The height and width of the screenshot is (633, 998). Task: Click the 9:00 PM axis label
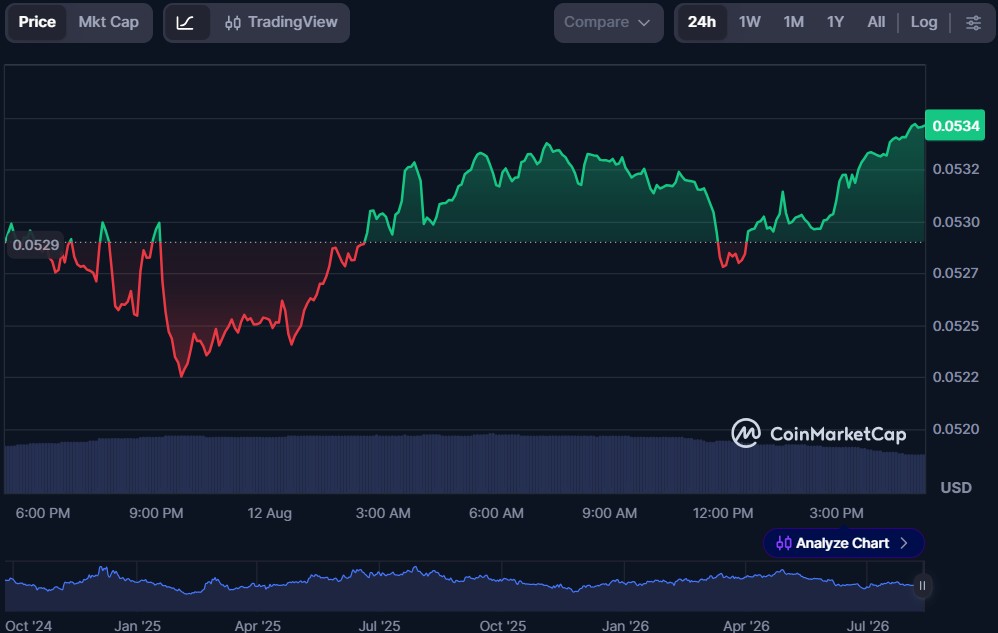[156, 513]
